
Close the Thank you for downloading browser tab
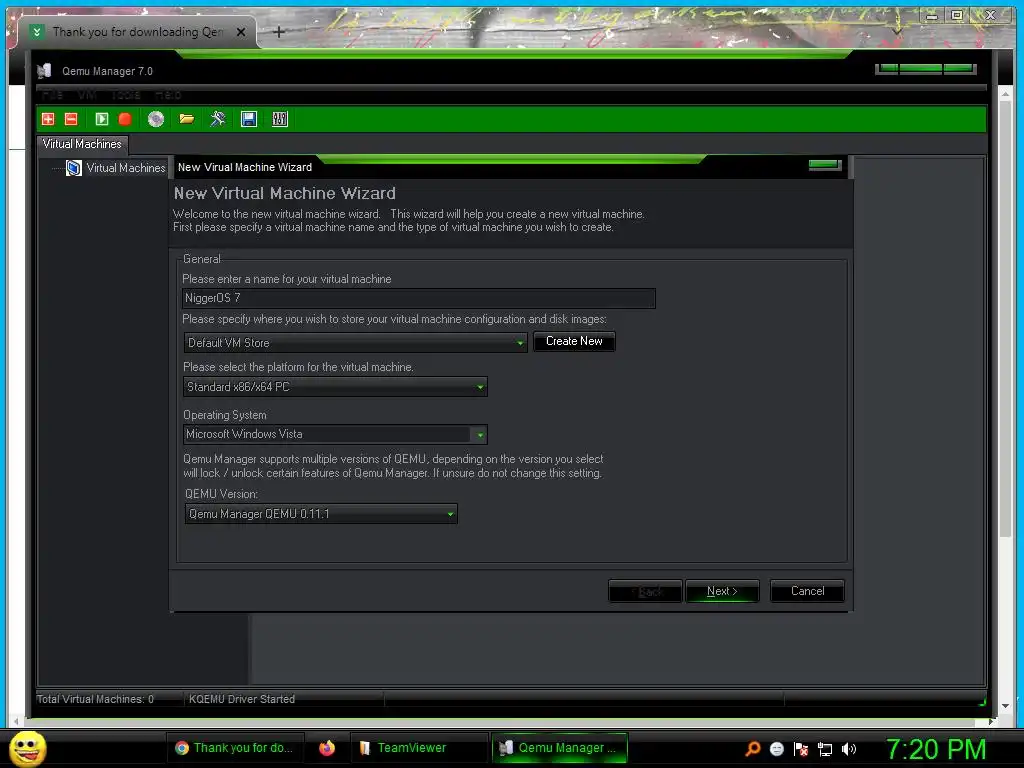pos(241,31)
